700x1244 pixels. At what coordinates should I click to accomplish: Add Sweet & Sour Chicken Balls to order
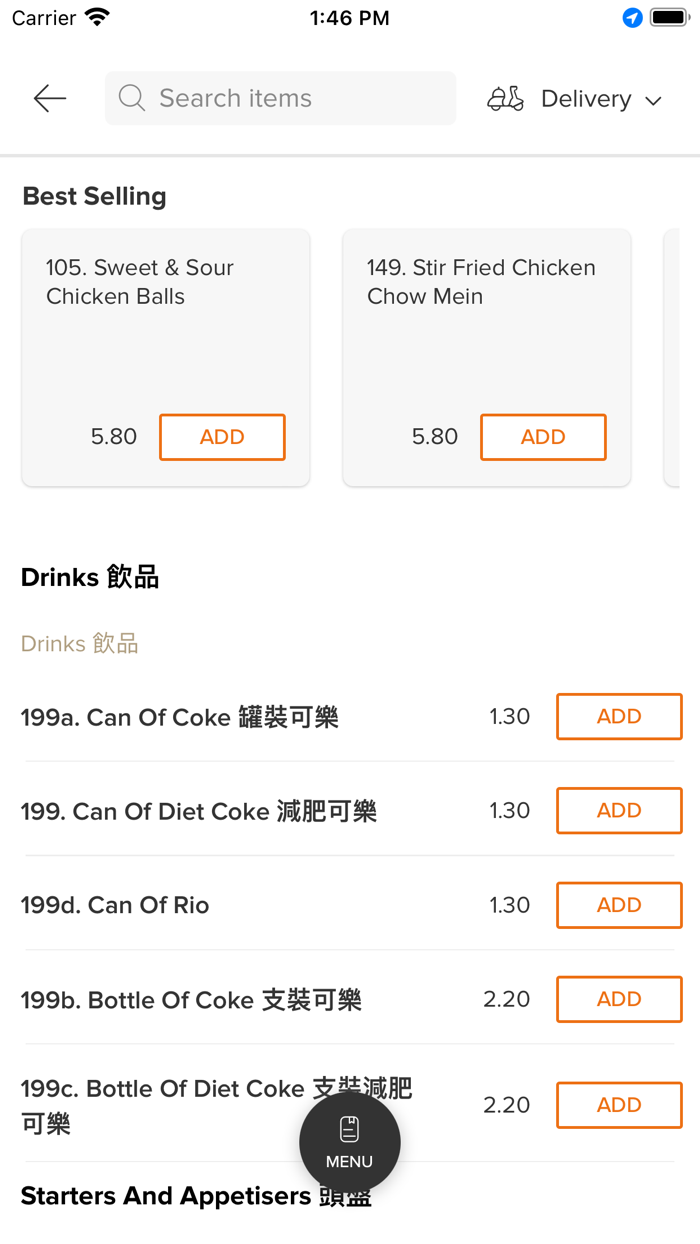click(222, 437)
